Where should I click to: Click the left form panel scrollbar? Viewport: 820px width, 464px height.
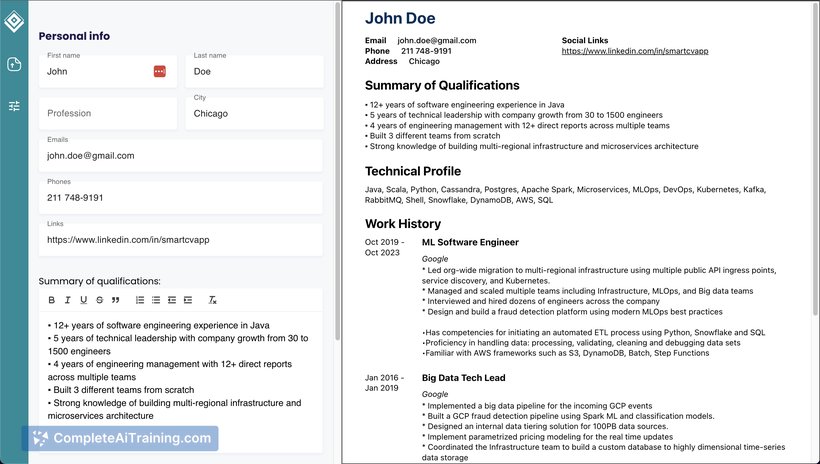pos(337,171)
